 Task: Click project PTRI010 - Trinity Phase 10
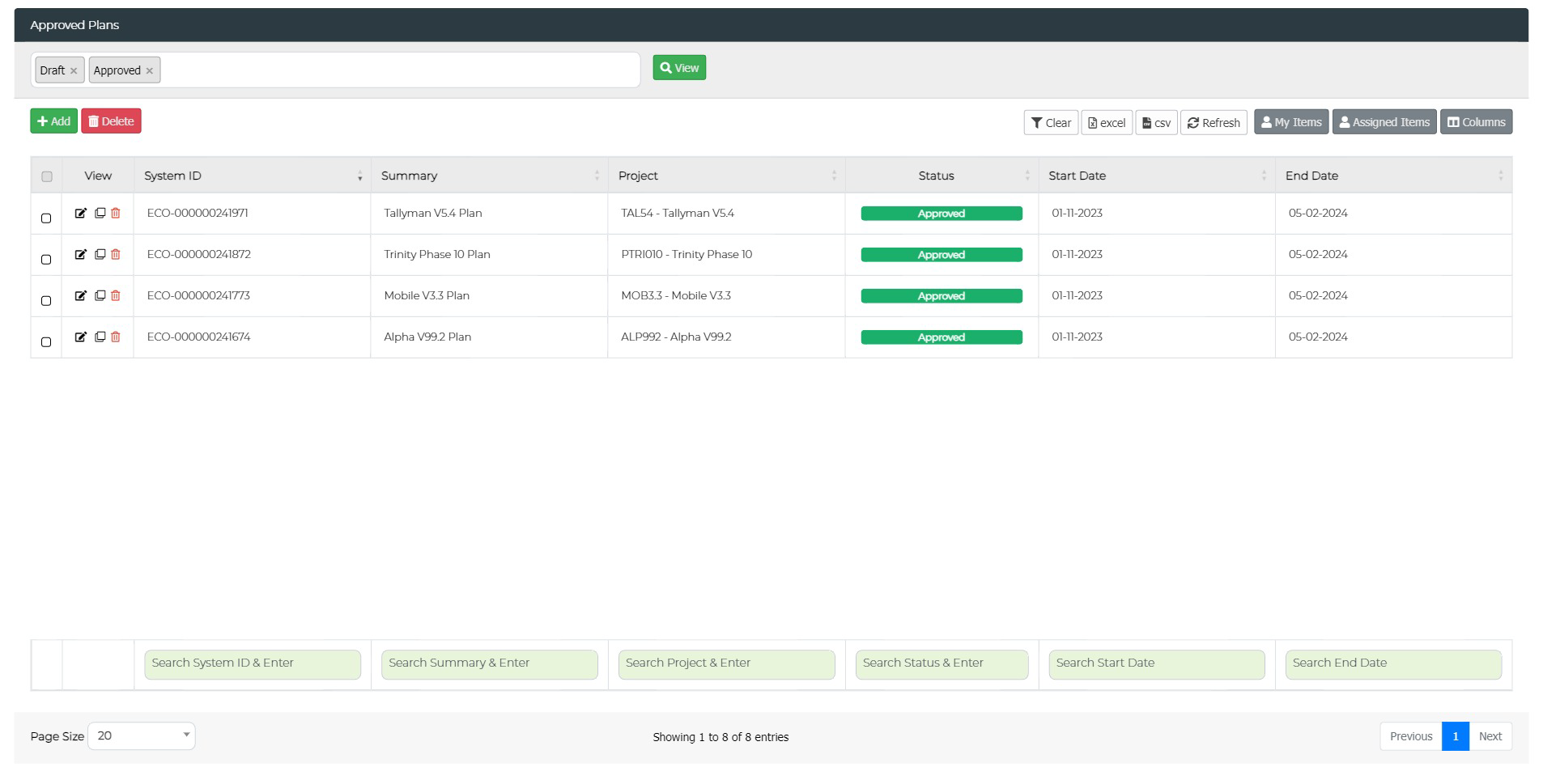[x=686, y=254]
